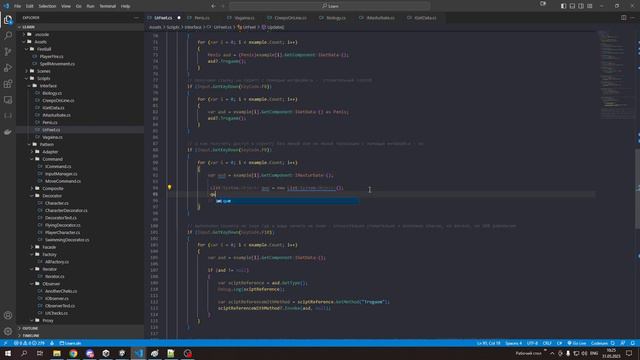Open the curly-braces JSON view icon

coord(8,116)
